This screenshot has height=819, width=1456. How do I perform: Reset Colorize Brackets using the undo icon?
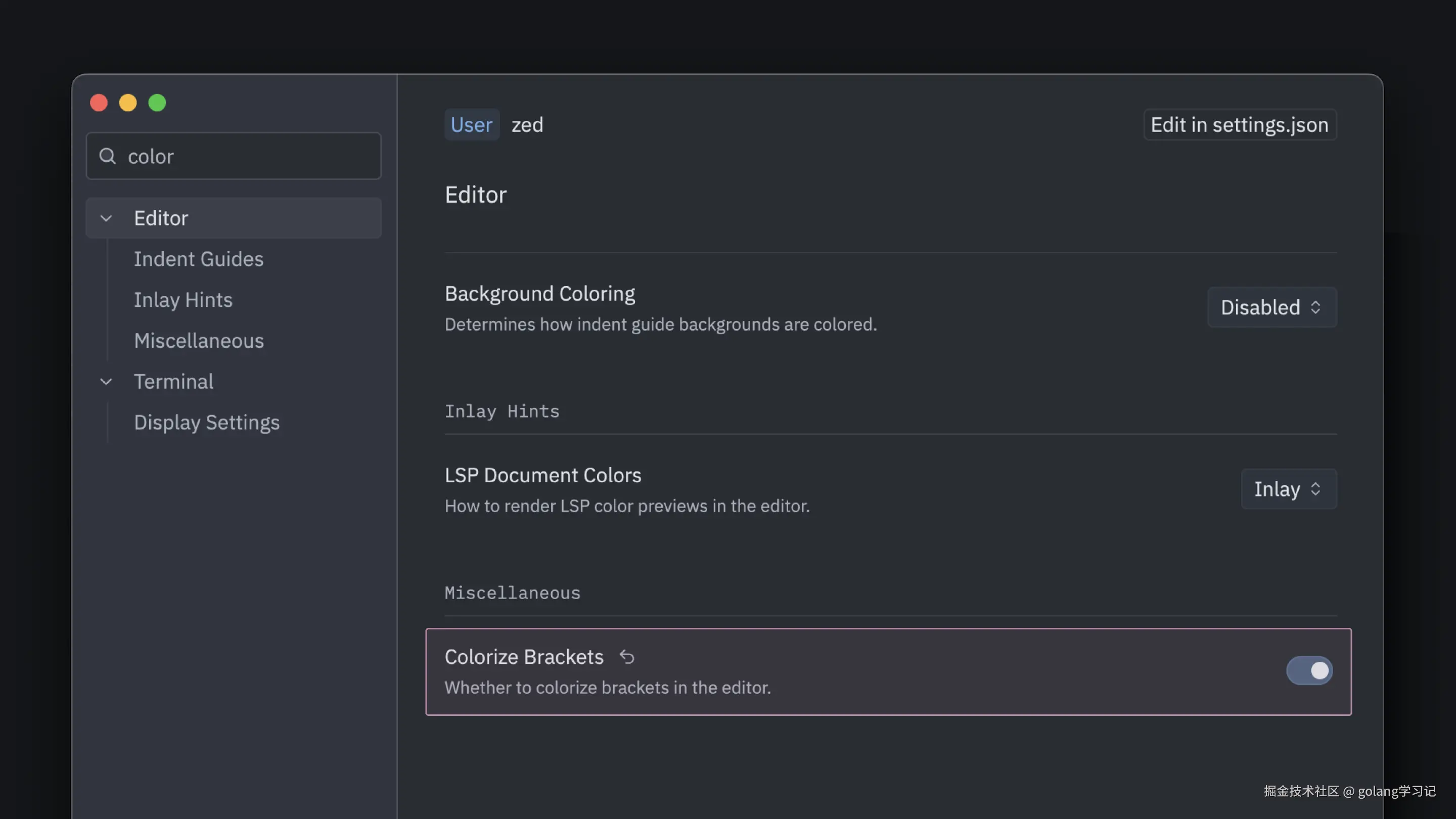tap(627, 657)
